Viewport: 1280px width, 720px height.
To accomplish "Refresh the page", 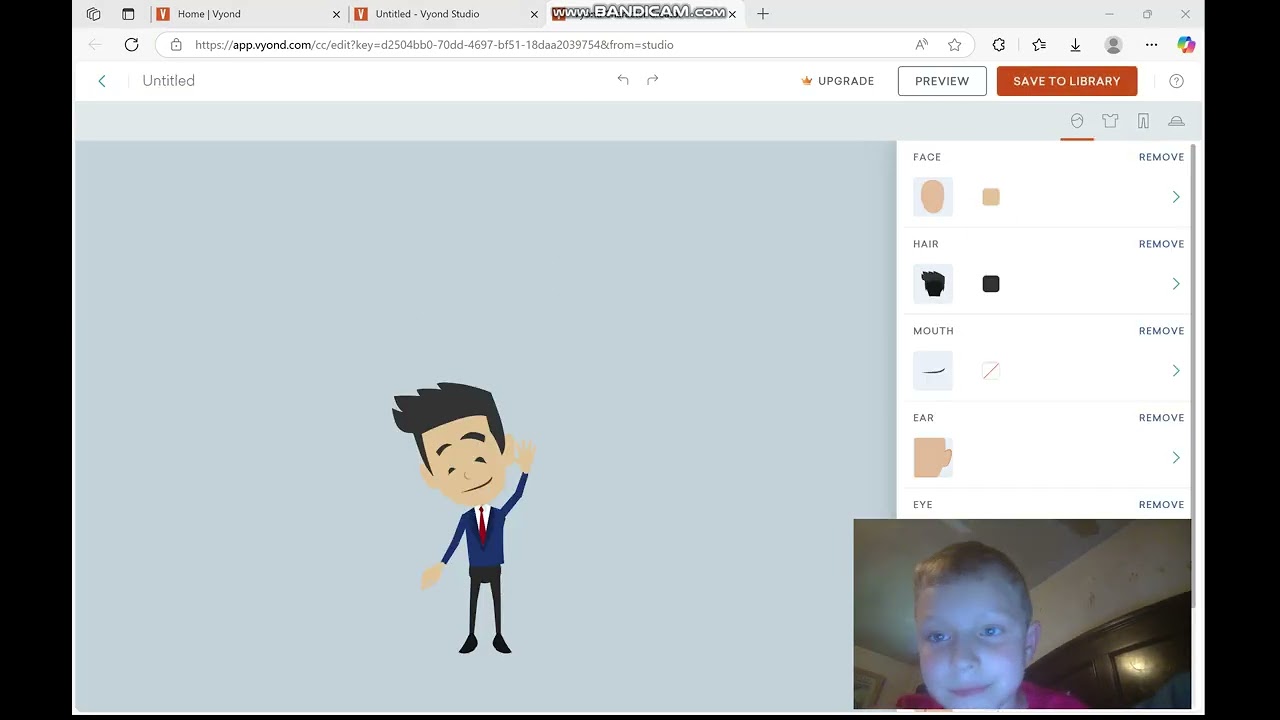I will pyautogui.click(x=131, y=45).
